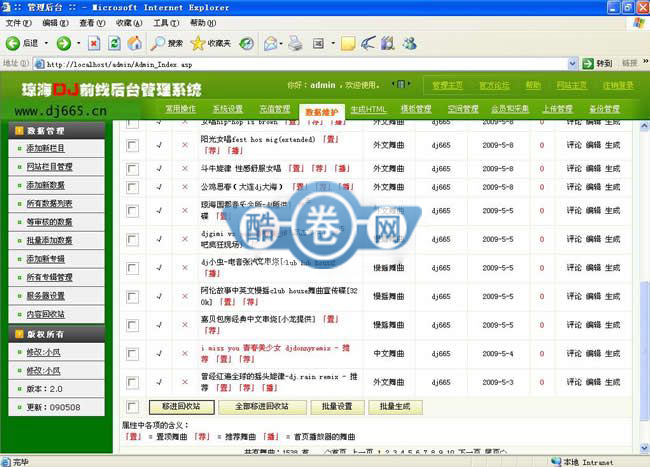650x467 pixels.
Task: Expand the toolbar overflow chevron after 链接
Action: [x=645, y=61]
